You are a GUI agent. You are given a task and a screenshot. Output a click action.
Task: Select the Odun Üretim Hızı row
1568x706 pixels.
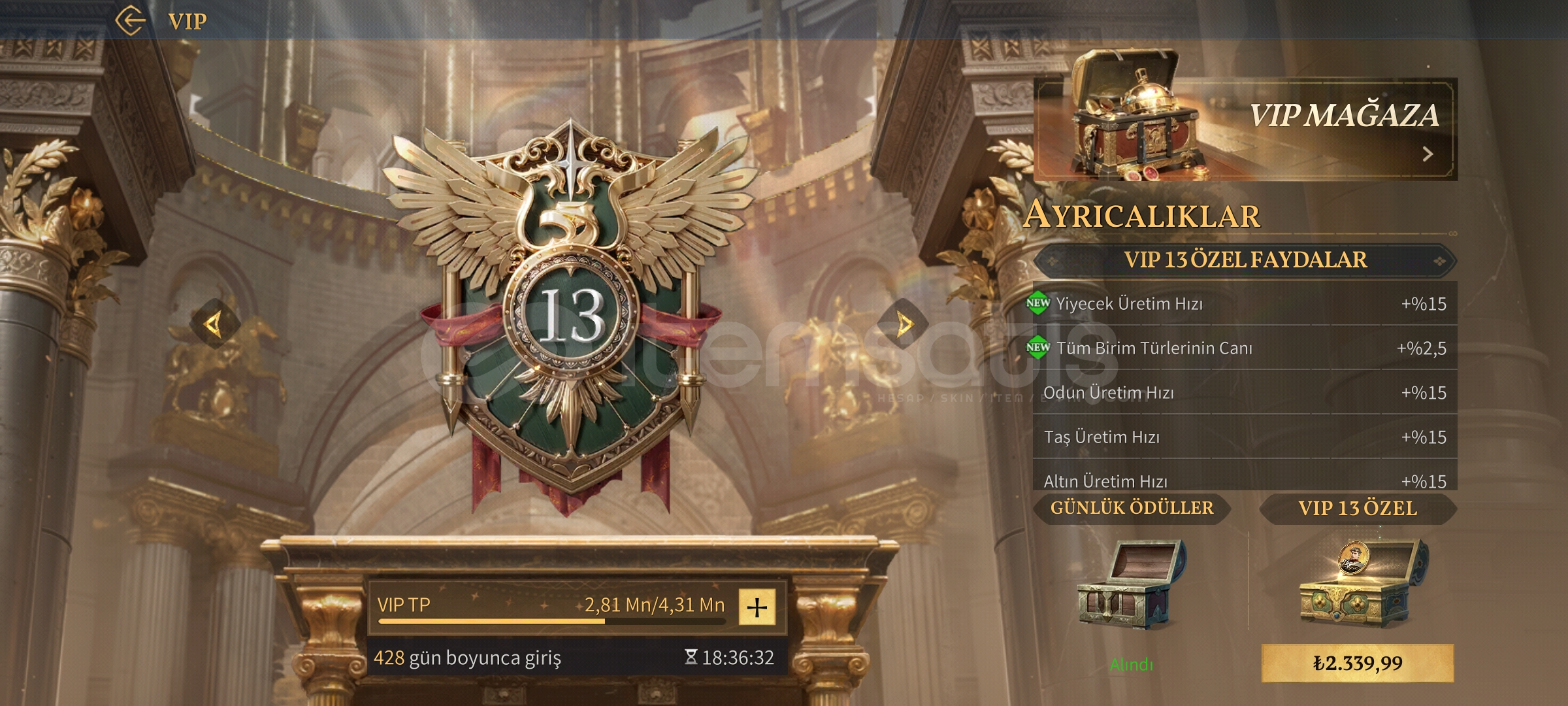click(x=1245, y=392)
